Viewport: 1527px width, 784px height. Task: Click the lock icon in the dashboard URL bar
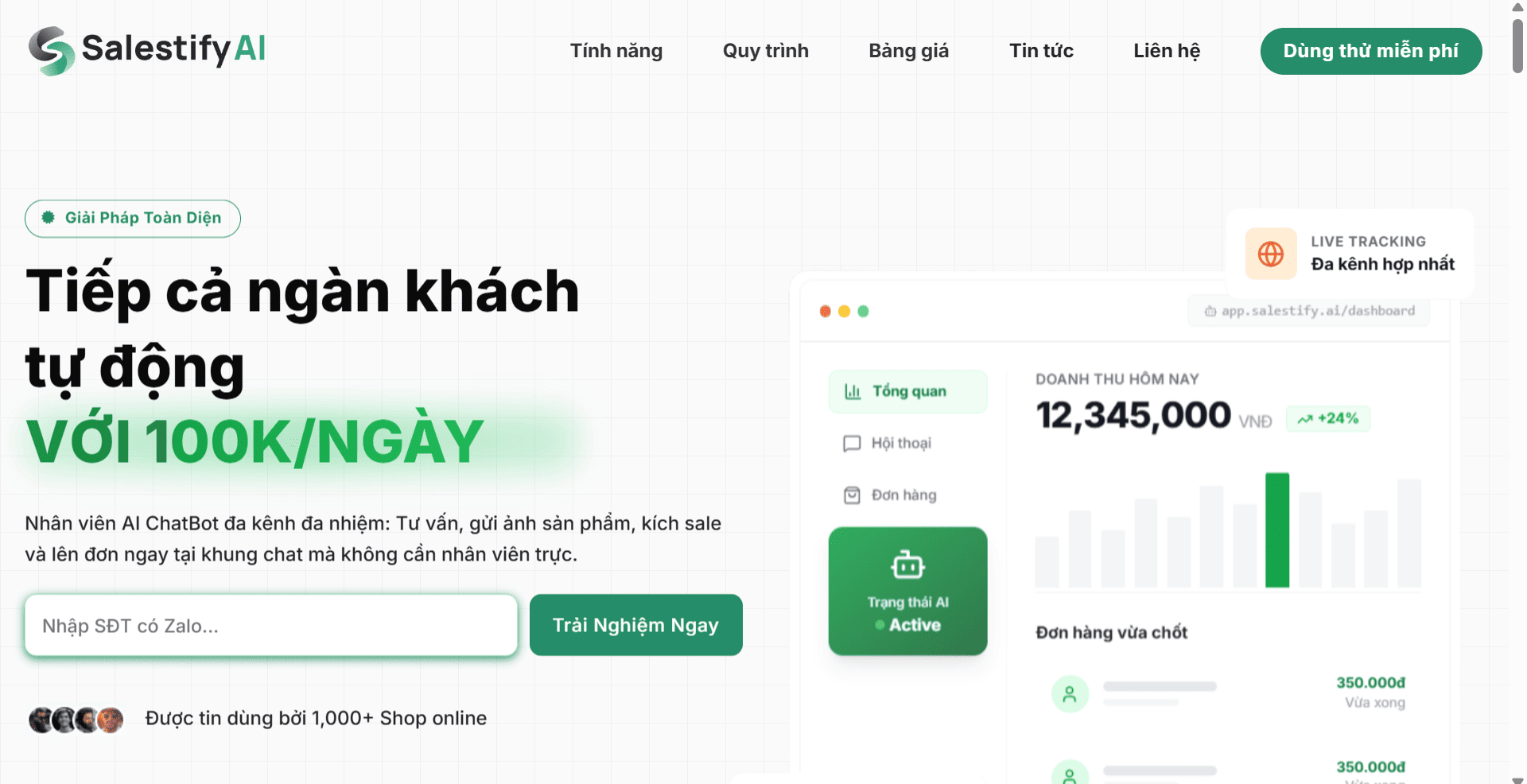pyautogui.click(x=1210, y=311)
